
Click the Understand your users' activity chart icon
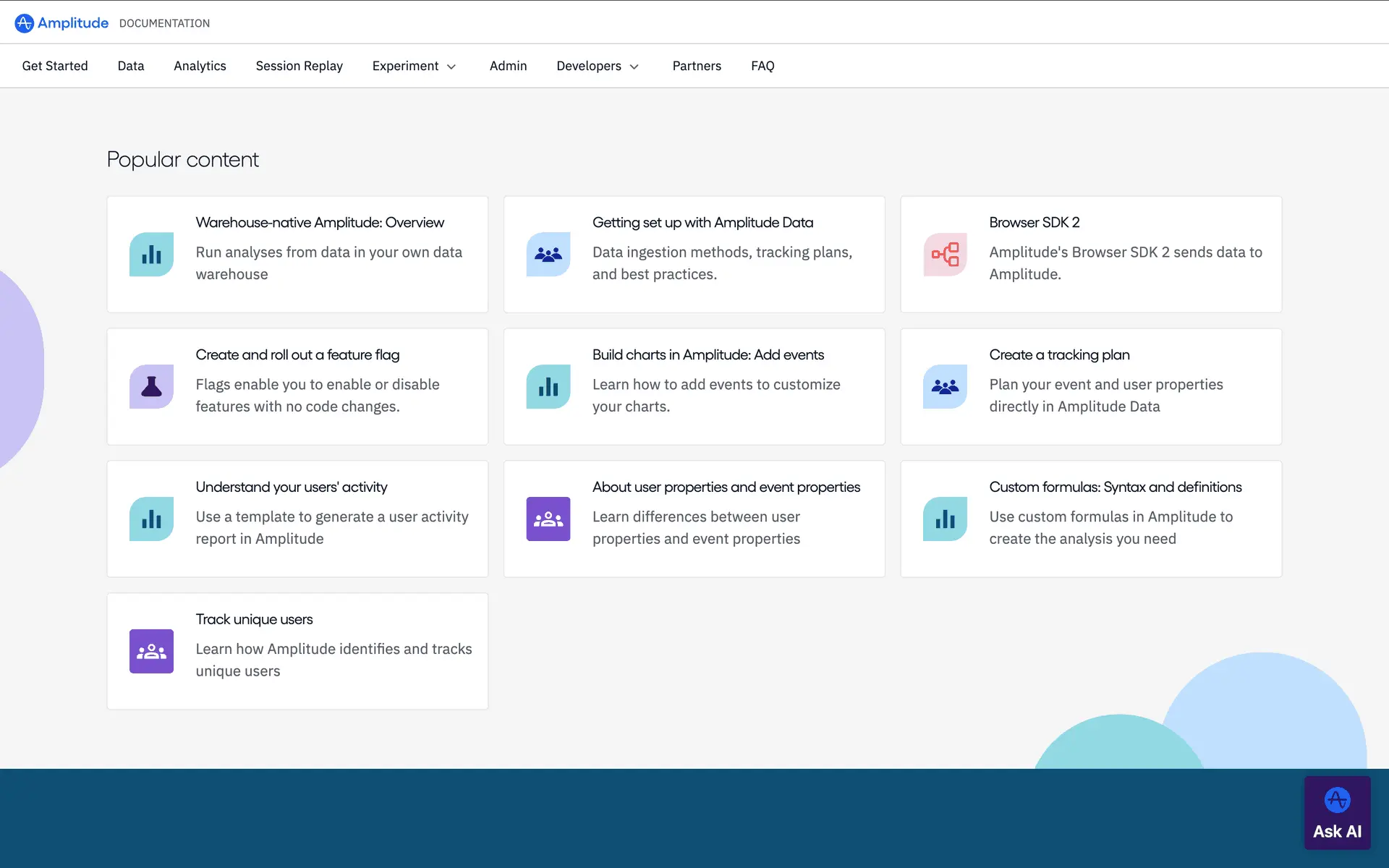(151, 519)
